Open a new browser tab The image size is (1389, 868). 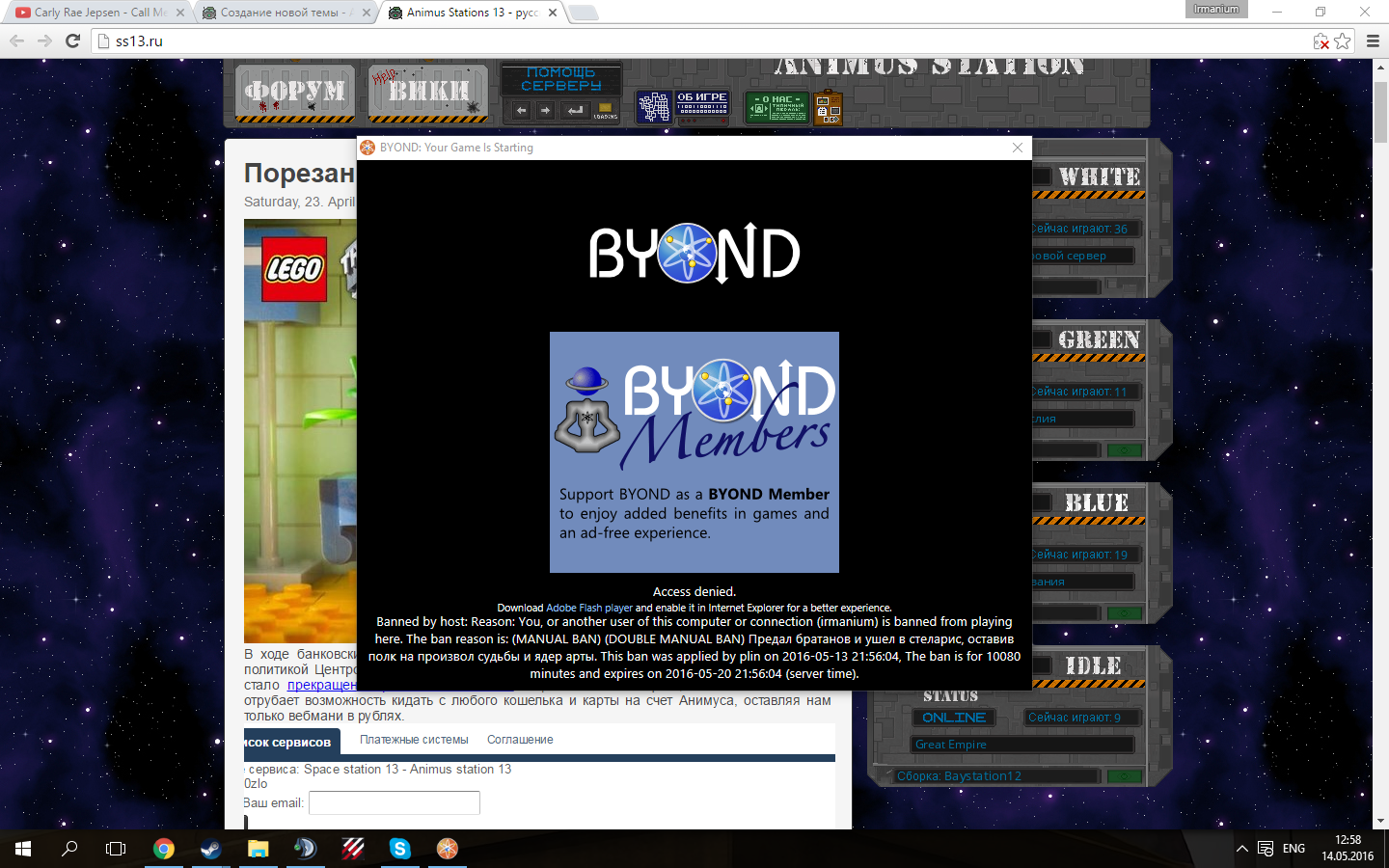click(583, 13)
